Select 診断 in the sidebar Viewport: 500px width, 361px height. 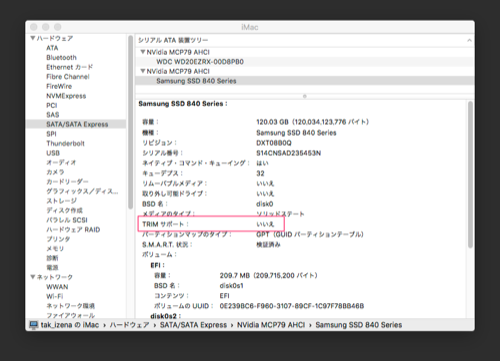pos(52,258)
